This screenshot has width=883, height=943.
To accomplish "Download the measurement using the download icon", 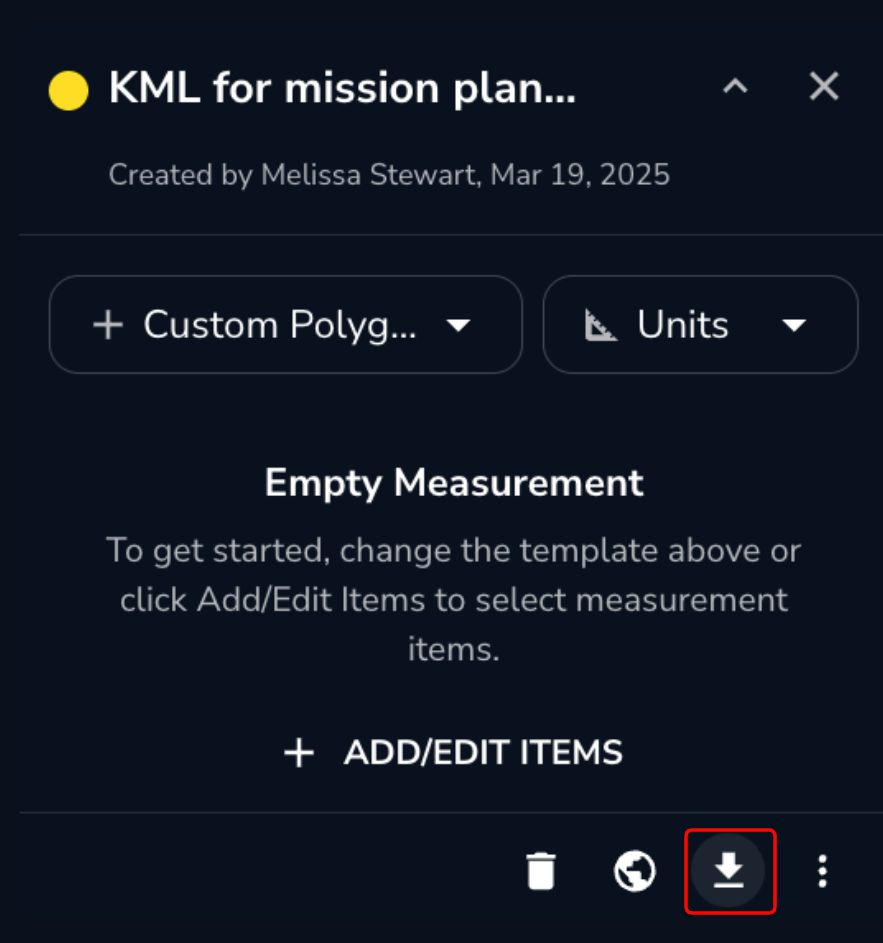I will [x=729, y=871].
